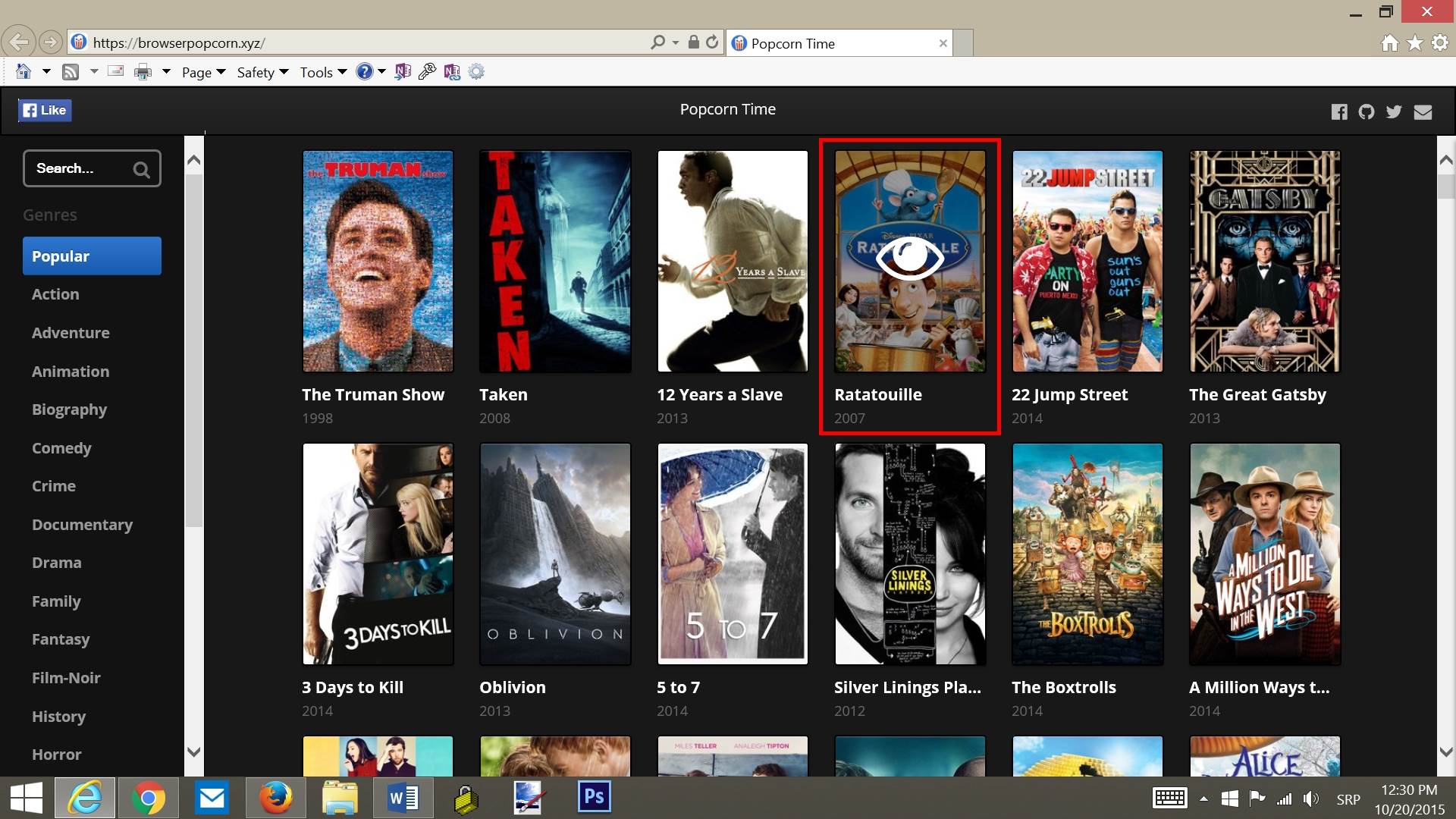The image size is (1456, 819).
Task: Click the Facebook Like button
Action: click(x=45, y=110)
